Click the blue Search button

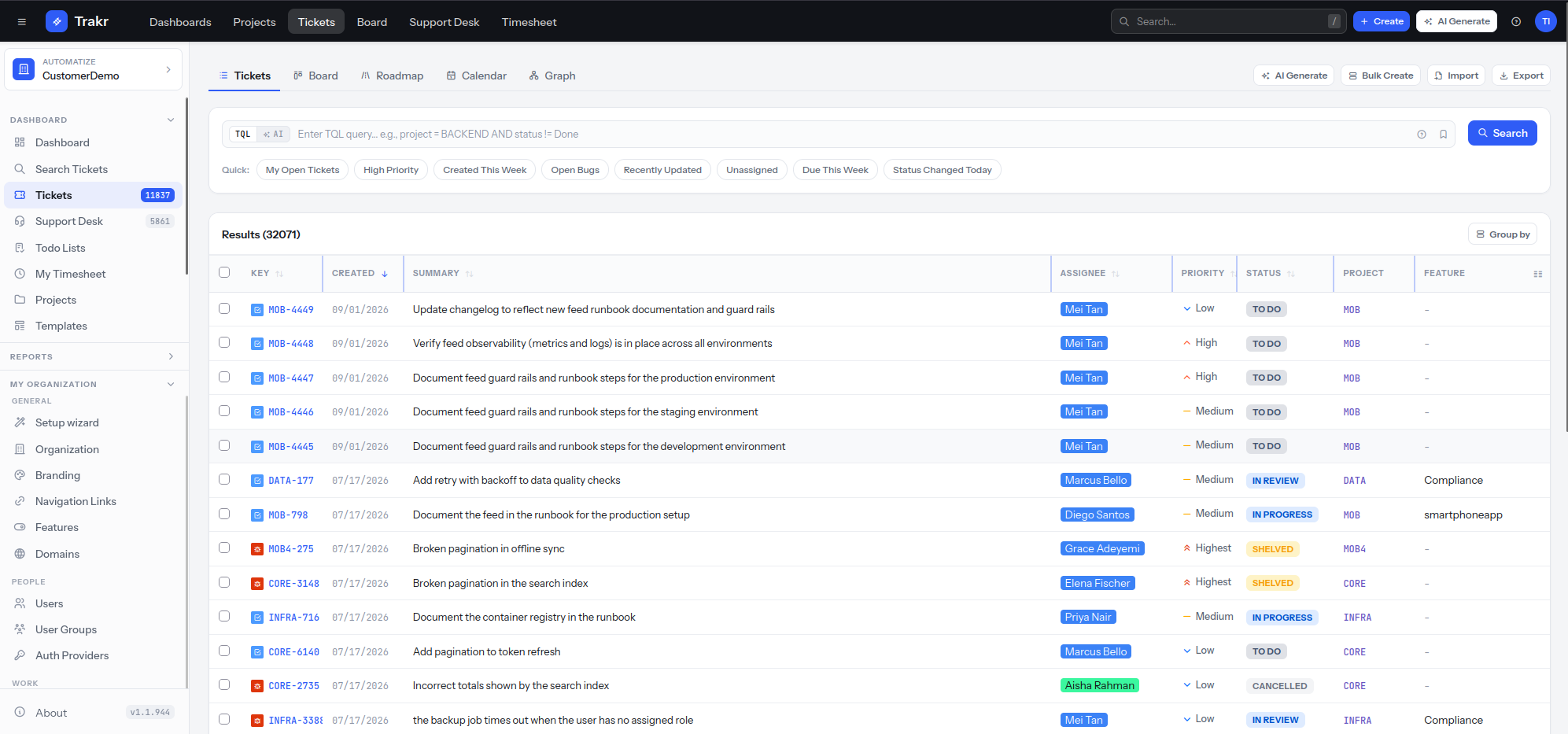coord(1502,134)
